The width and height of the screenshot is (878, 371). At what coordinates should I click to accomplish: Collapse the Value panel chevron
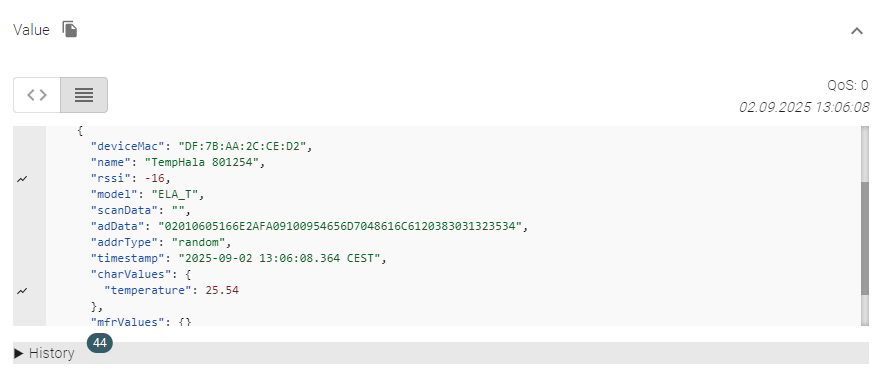(857, 31)
